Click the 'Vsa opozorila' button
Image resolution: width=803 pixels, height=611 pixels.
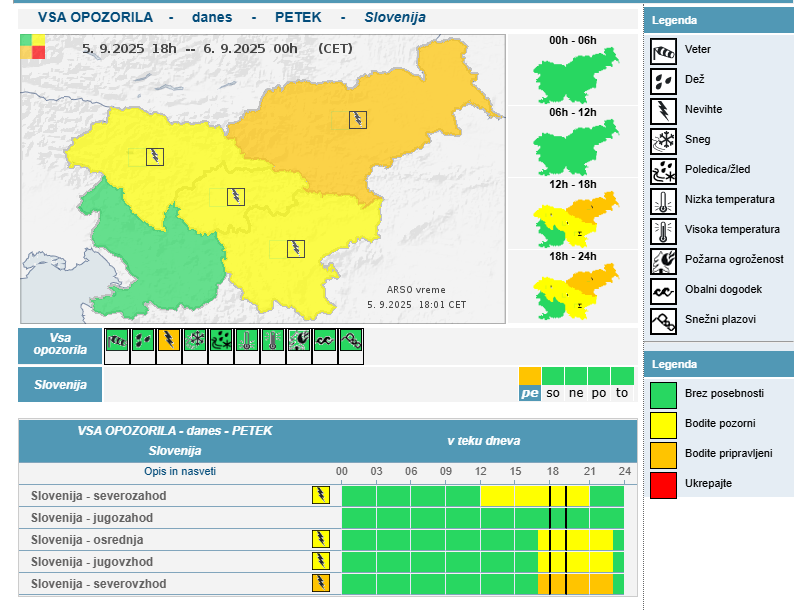tap(60, 343)
